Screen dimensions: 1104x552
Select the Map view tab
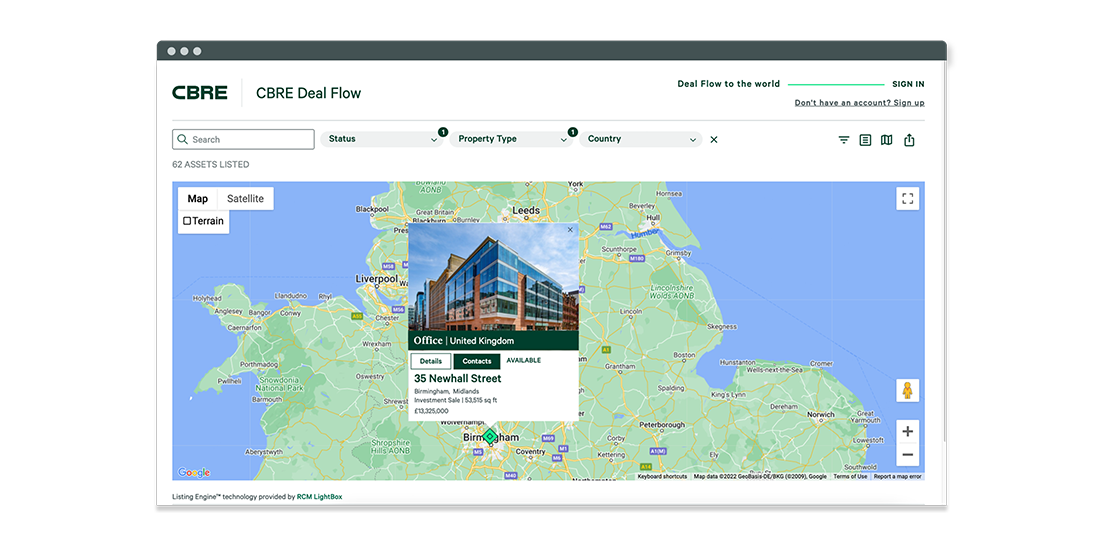198,199
